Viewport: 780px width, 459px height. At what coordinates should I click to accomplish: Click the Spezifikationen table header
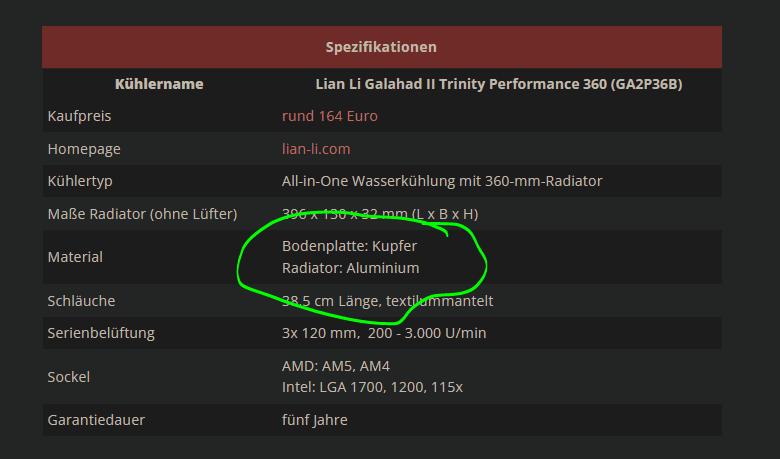382,47
